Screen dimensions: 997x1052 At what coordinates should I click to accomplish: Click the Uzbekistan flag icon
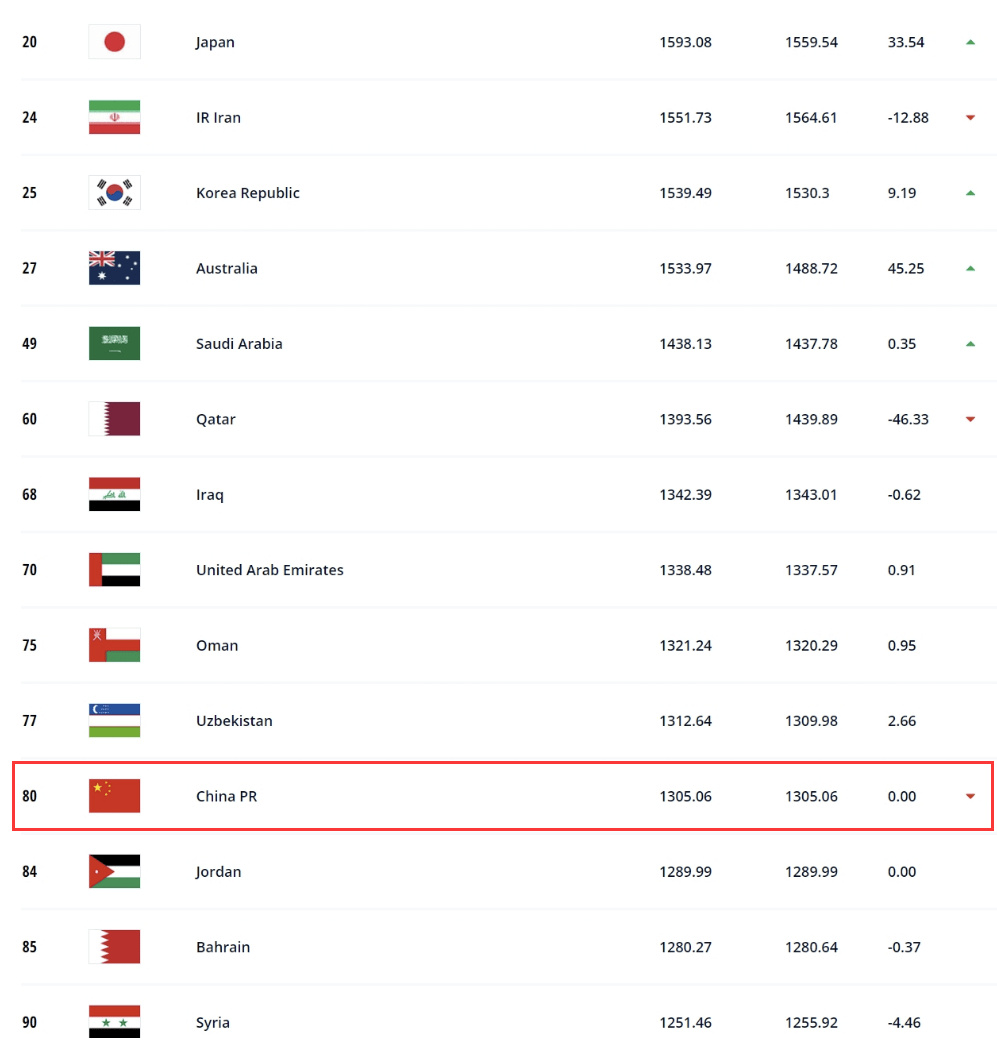[114, 721]
